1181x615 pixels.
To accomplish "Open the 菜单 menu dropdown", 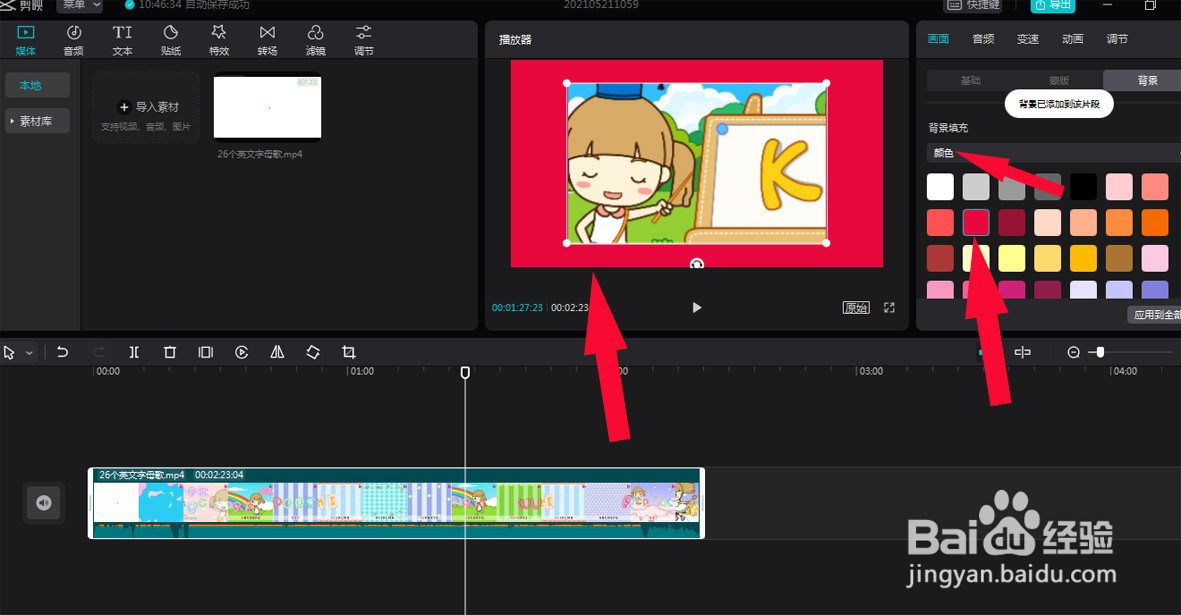I will [x=81, y=5].
